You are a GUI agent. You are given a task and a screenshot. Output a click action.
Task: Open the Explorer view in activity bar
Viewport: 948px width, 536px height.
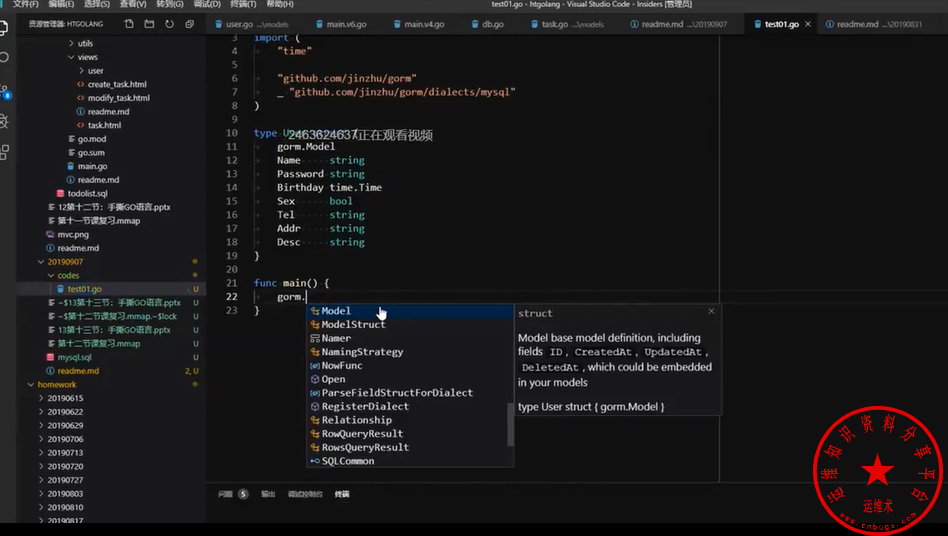pos(4,30)
